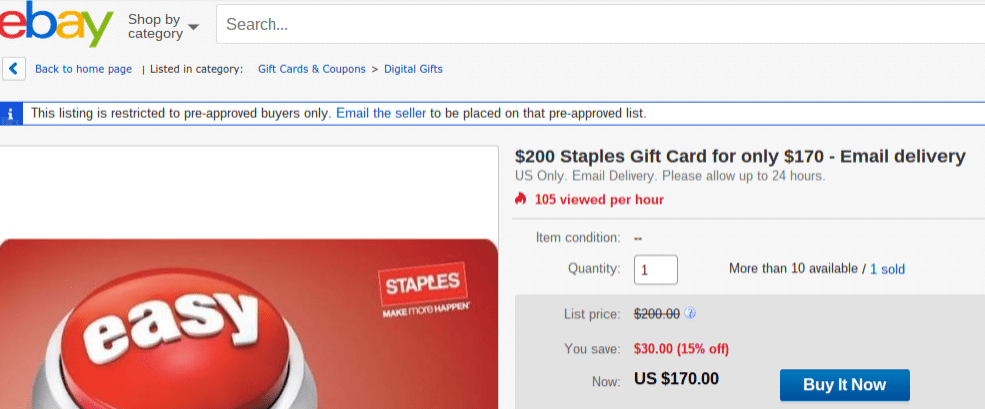The image size is (985, 409).
Task: Click the $200 Staples Gift Card title
Action: pos(740,156)
